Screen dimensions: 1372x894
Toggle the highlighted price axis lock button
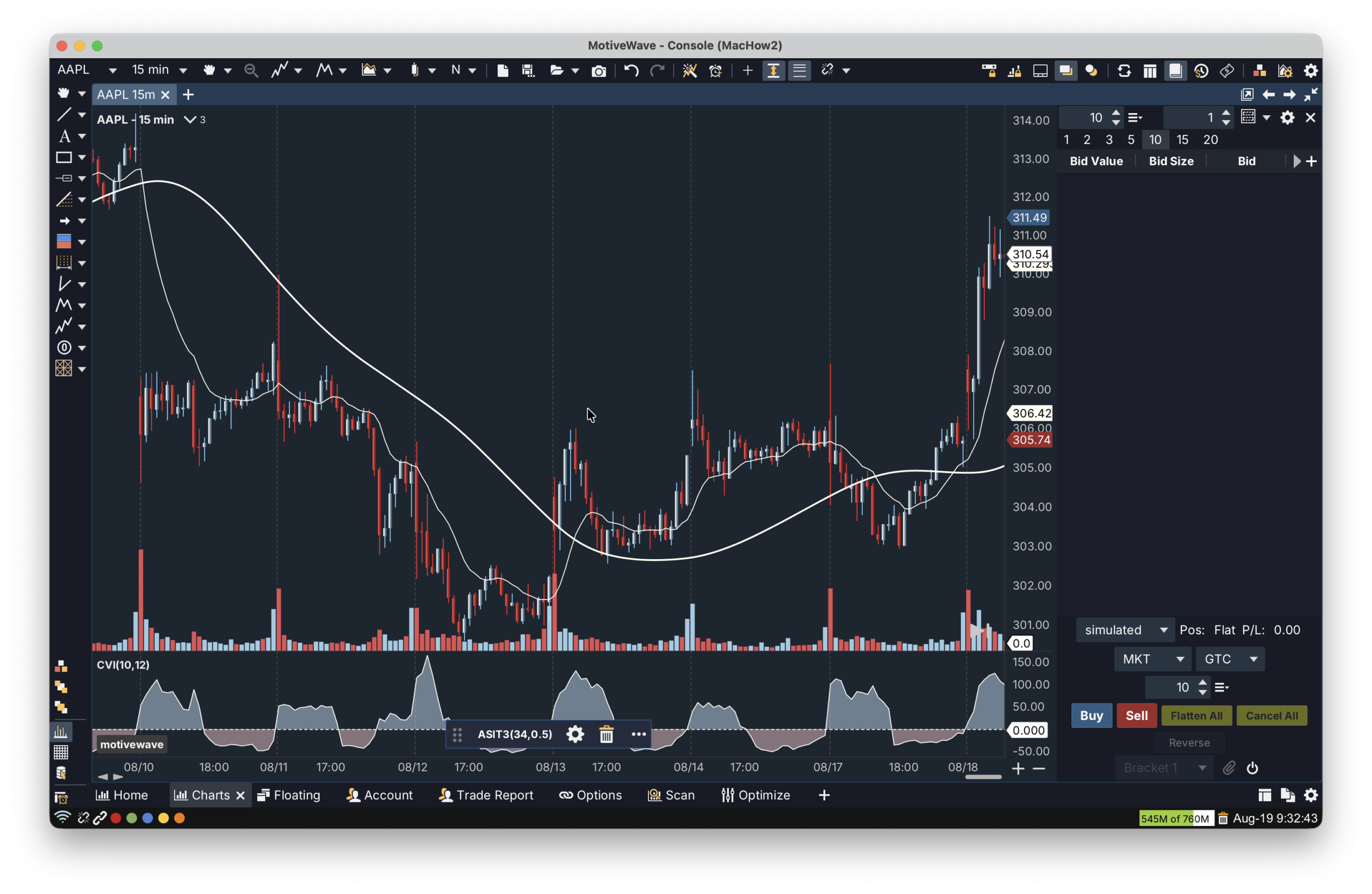coord(773,70)
